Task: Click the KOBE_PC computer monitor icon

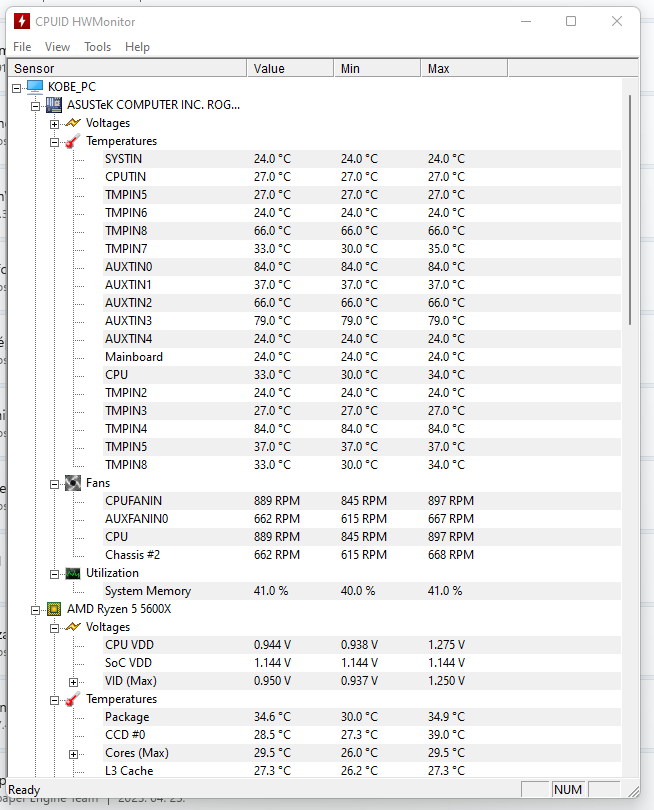Action: click(35, 86)
